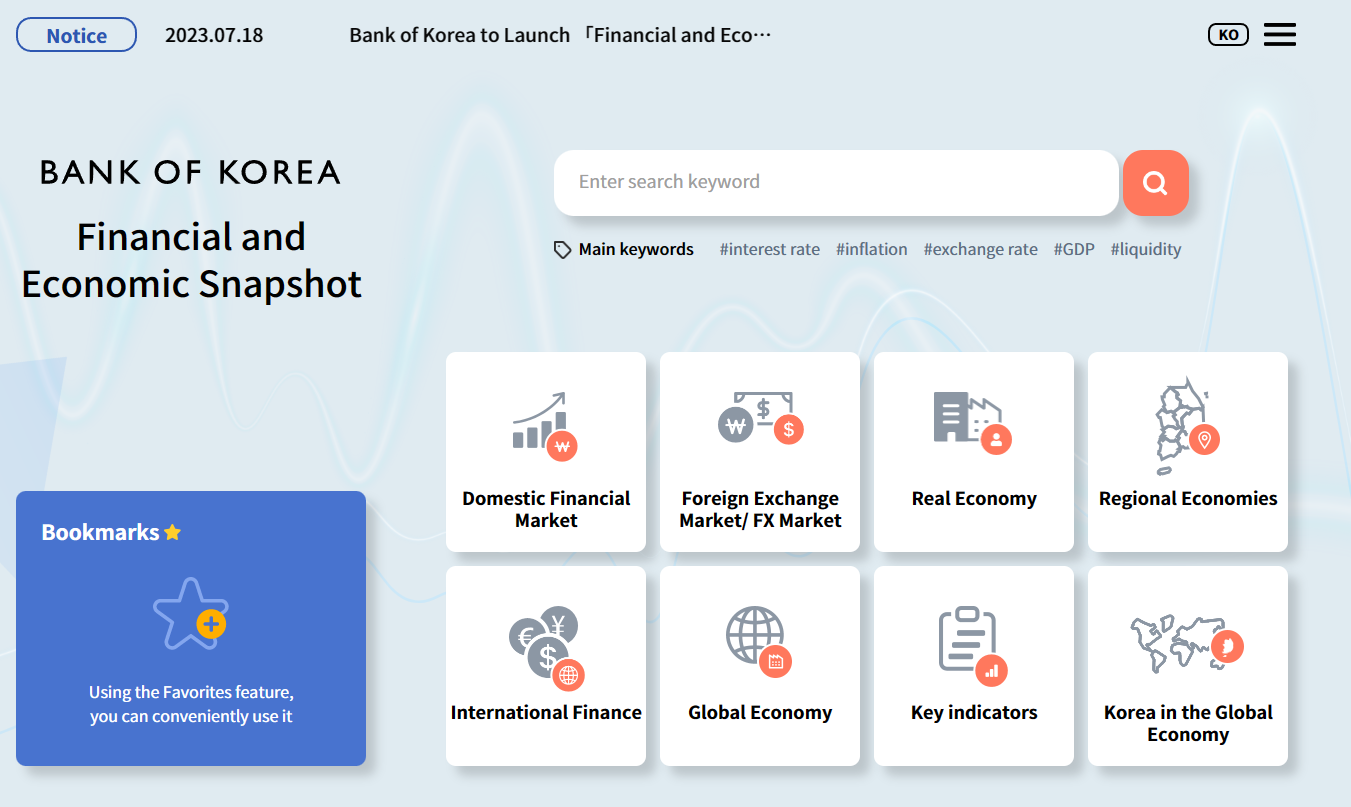Select the #exchange rate keyword
Image resolution: width=1351 pixels, height=807 pixels.
coord(980,250)
